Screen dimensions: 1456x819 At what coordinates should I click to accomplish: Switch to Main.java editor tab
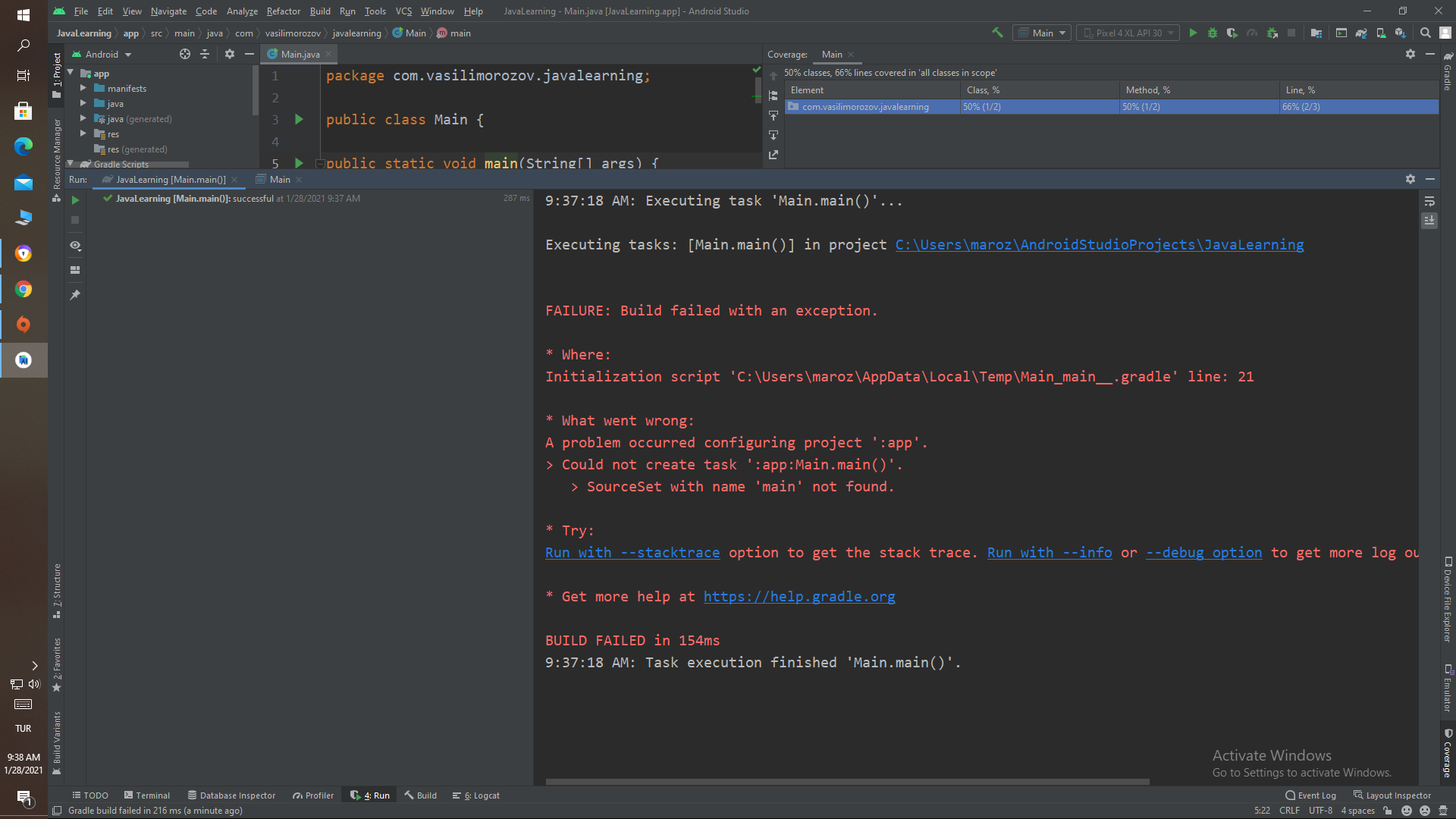(x=300, y=54)
